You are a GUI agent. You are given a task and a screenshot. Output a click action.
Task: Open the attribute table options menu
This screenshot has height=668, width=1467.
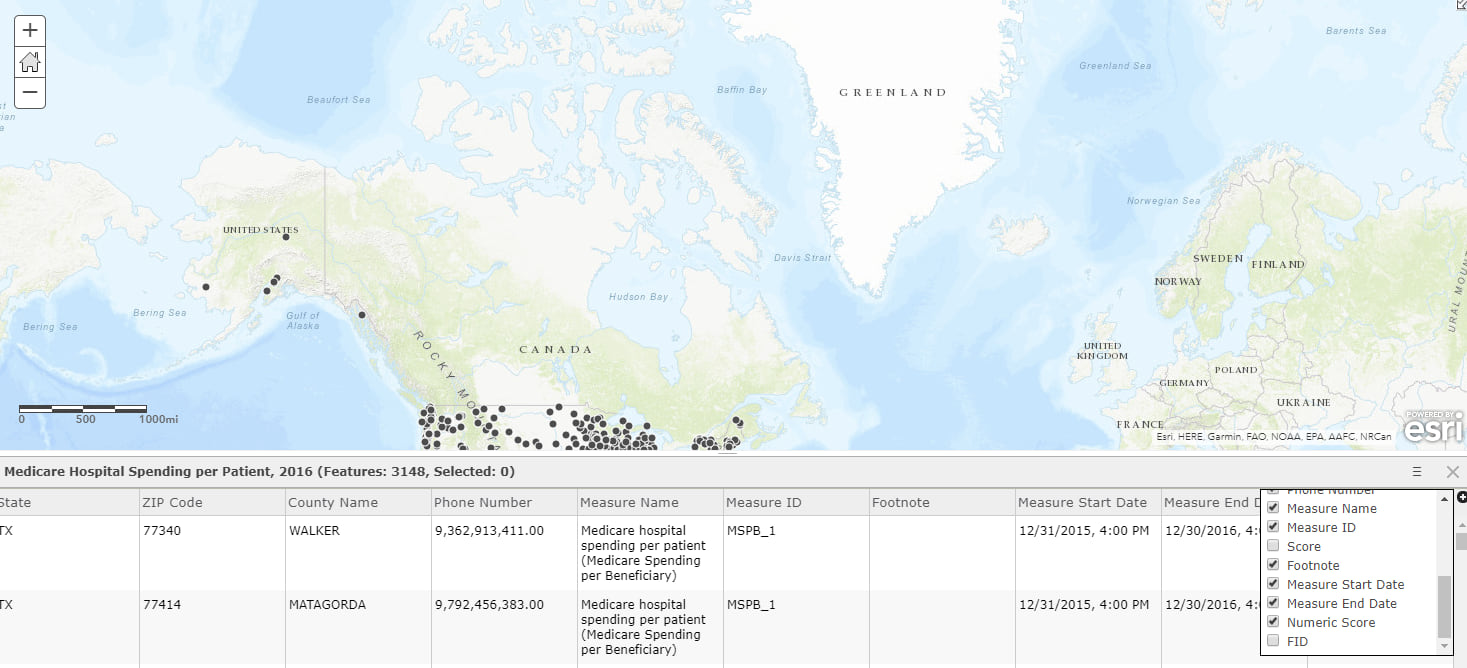(1416, 471)
